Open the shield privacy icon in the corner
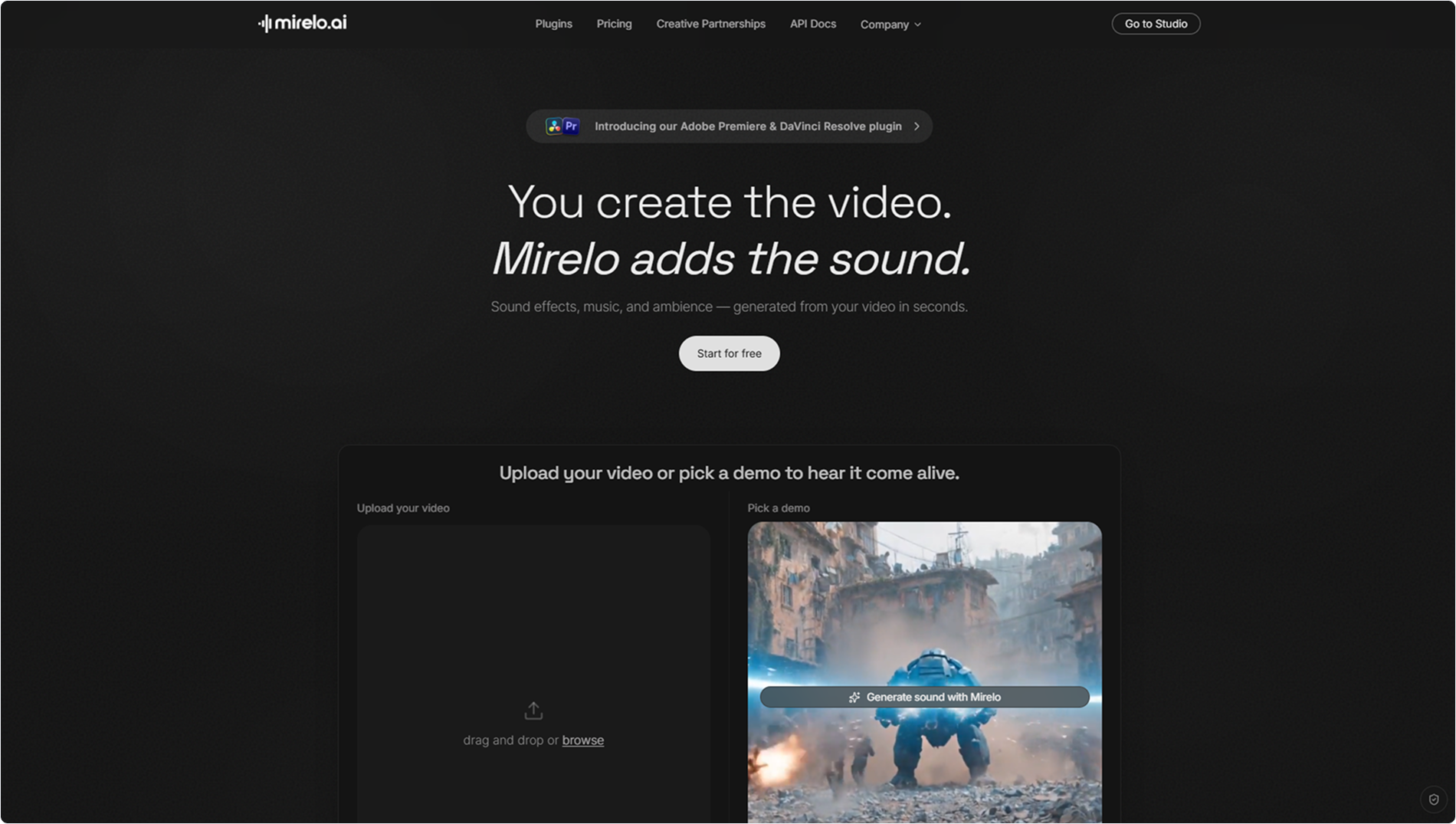Viewport: 1456px width, 824px height. [1435, 799]
